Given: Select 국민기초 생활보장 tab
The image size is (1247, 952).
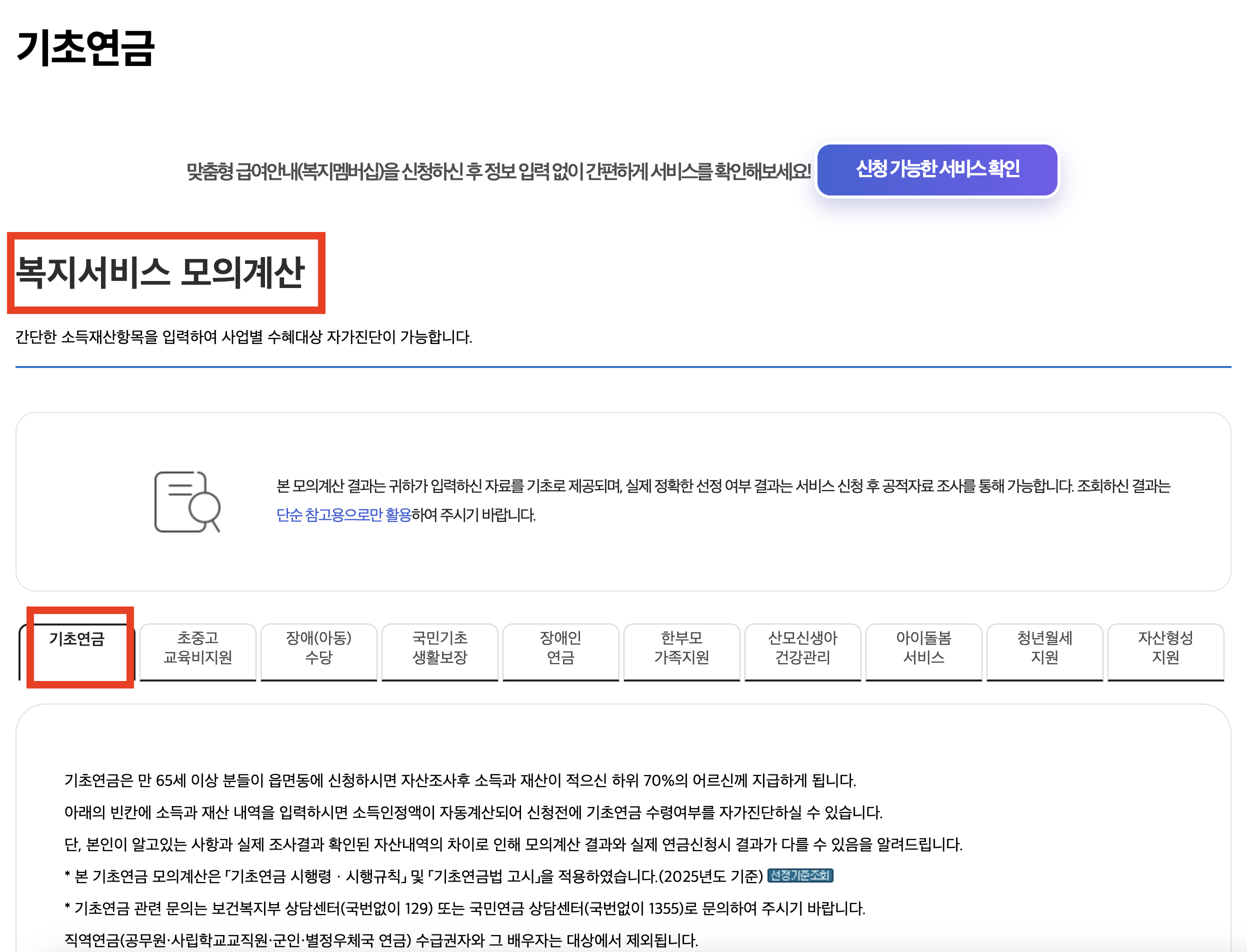Looking at the screenshot, I should coord(439,647).
